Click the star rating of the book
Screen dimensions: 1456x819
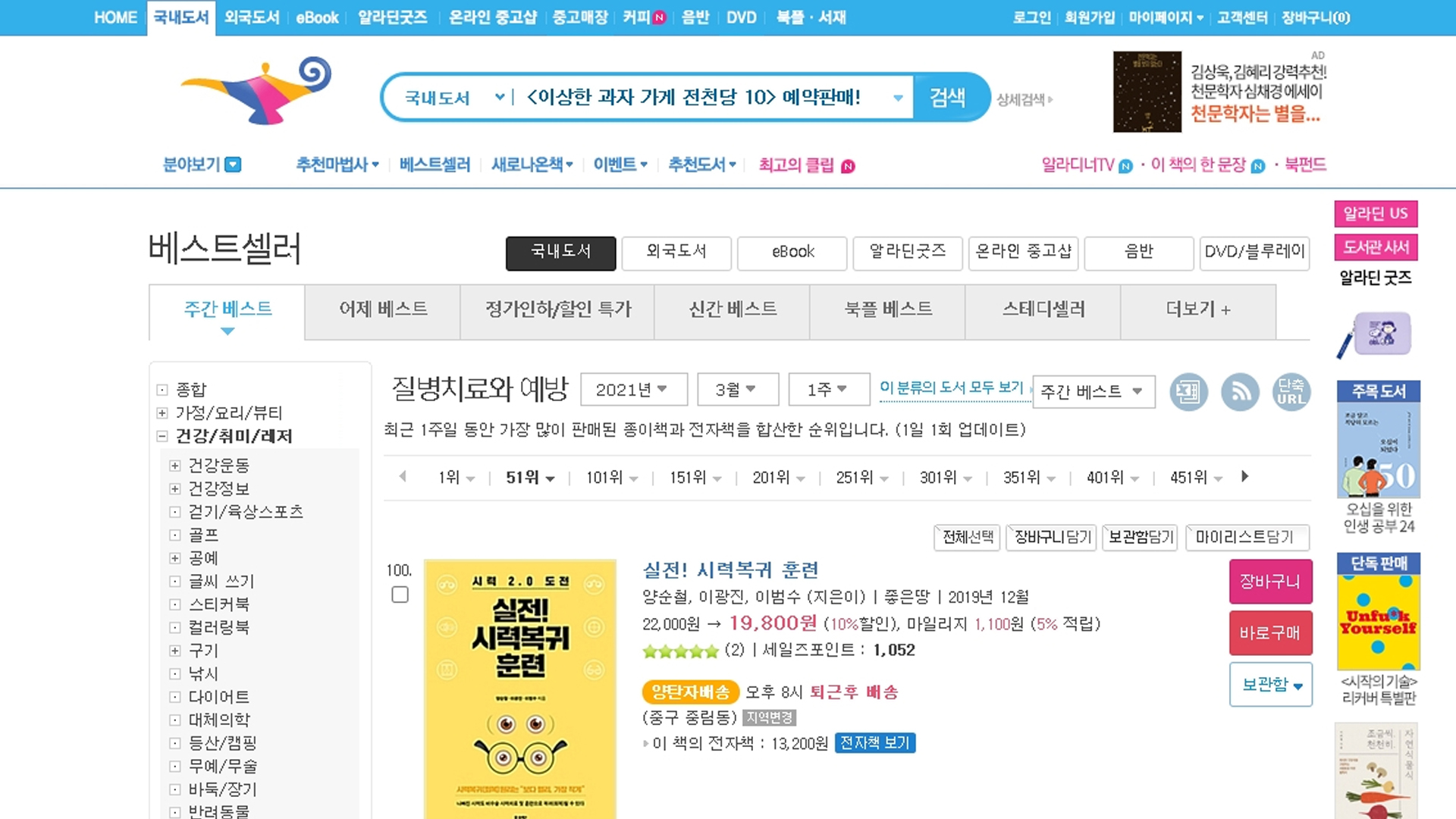(680, 651)
